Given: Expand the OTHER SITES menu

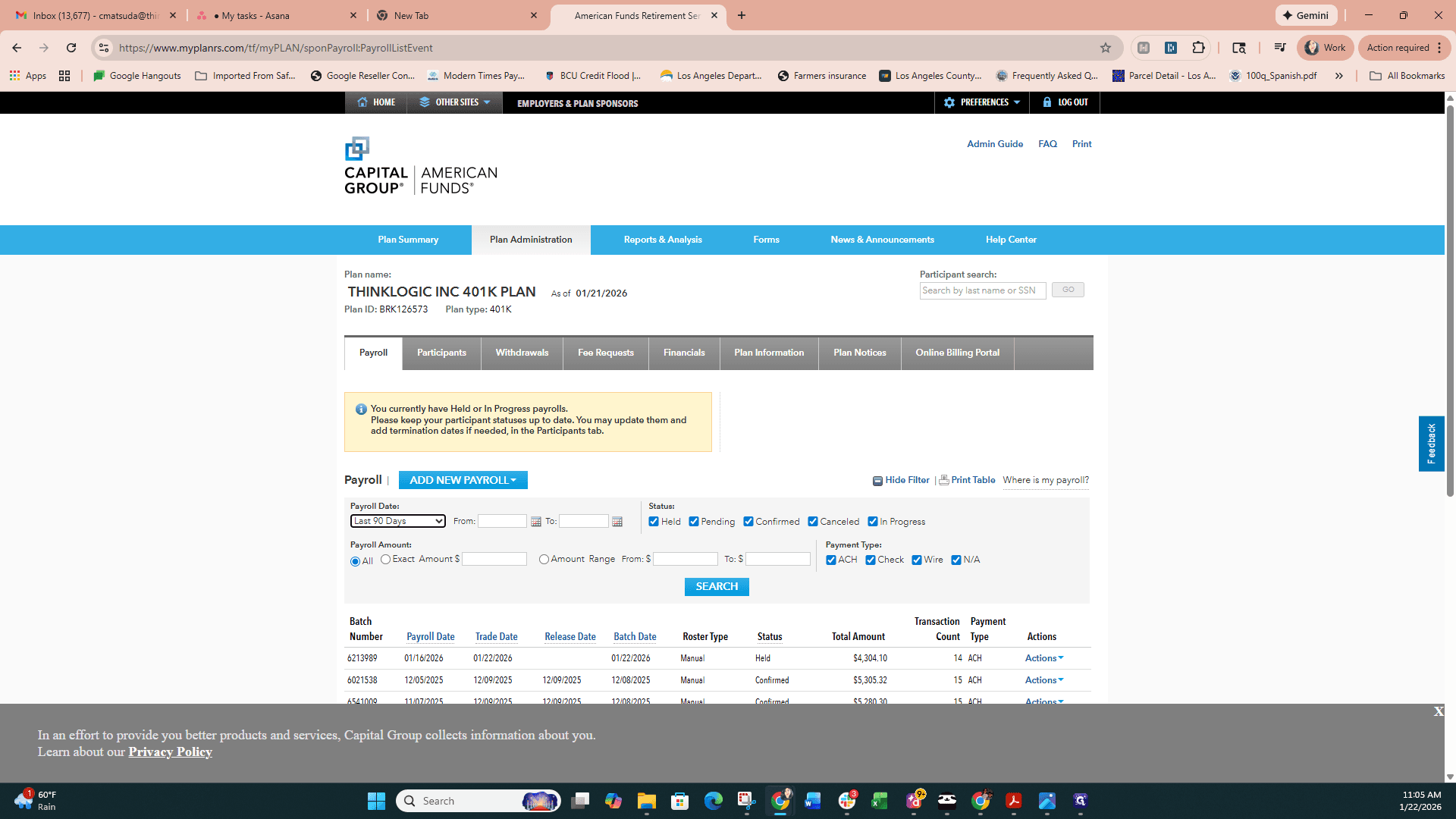Looking at the screenshot, I should (455, 102).
